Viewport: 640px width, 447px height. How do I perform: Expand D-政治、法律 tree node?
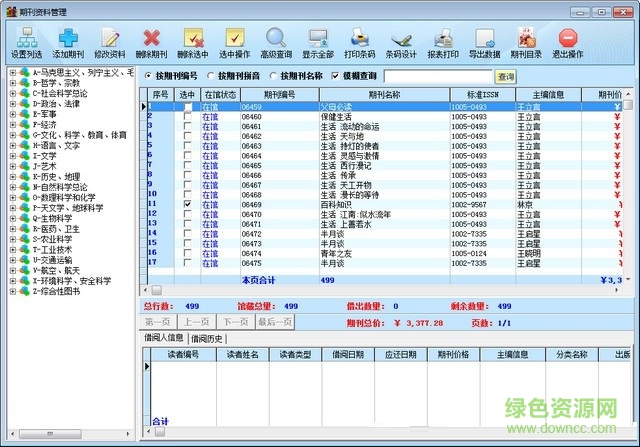pos(13,104)
